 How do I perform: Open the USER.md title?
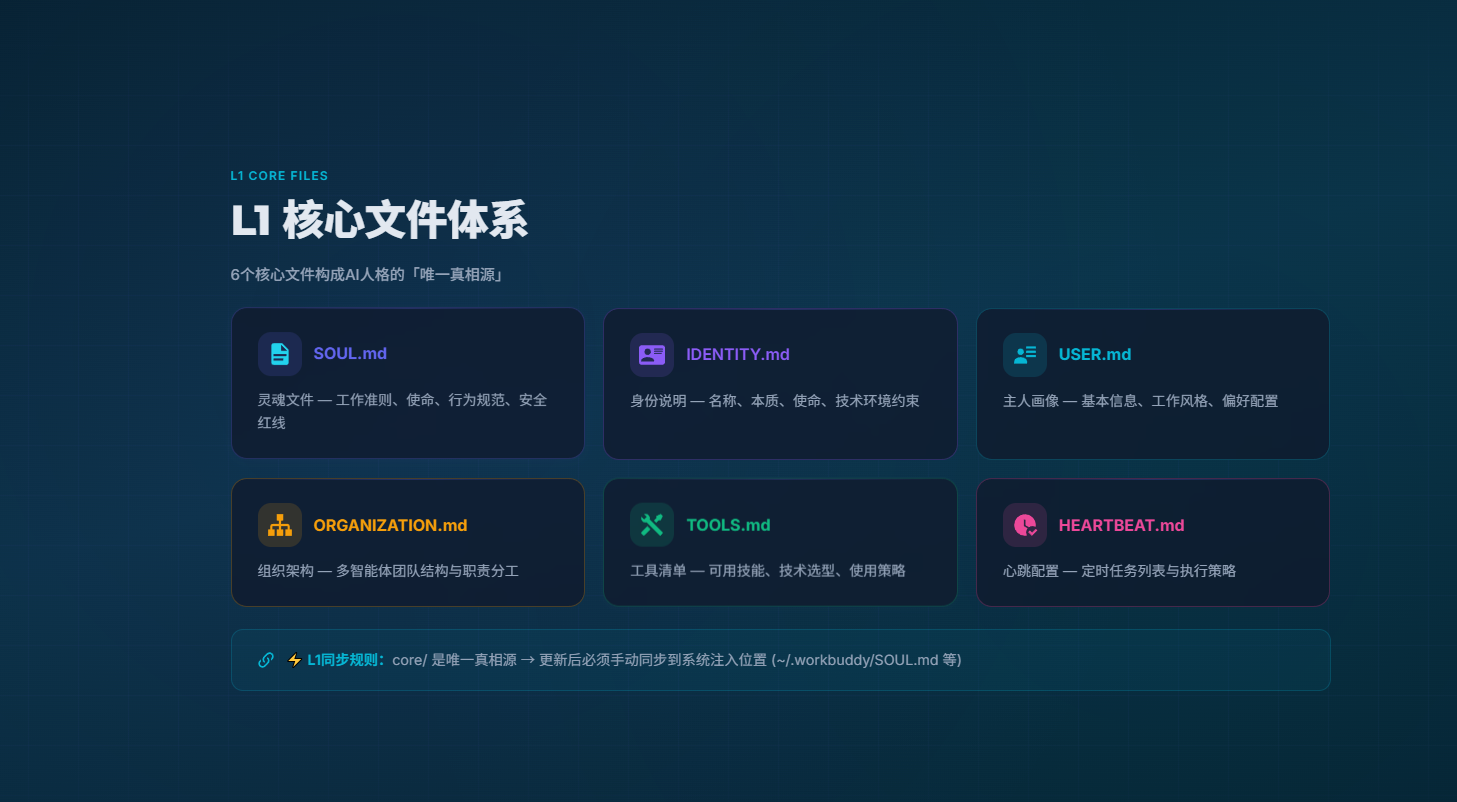1095,354
